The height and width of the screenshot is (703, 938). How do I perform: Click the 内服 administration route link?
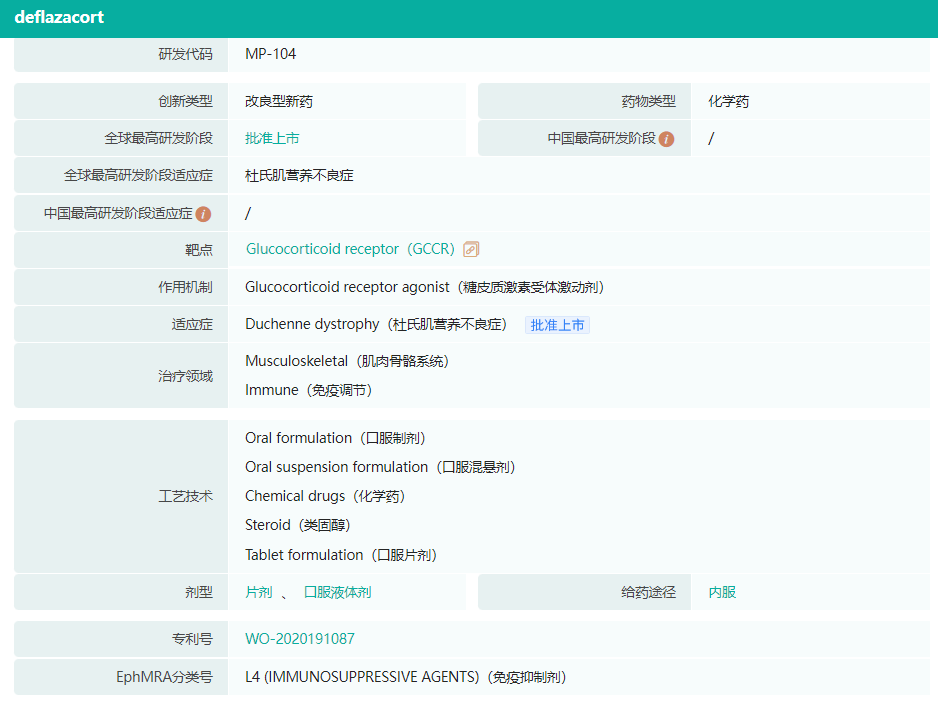pyautogui.click(x=722, y=592)
